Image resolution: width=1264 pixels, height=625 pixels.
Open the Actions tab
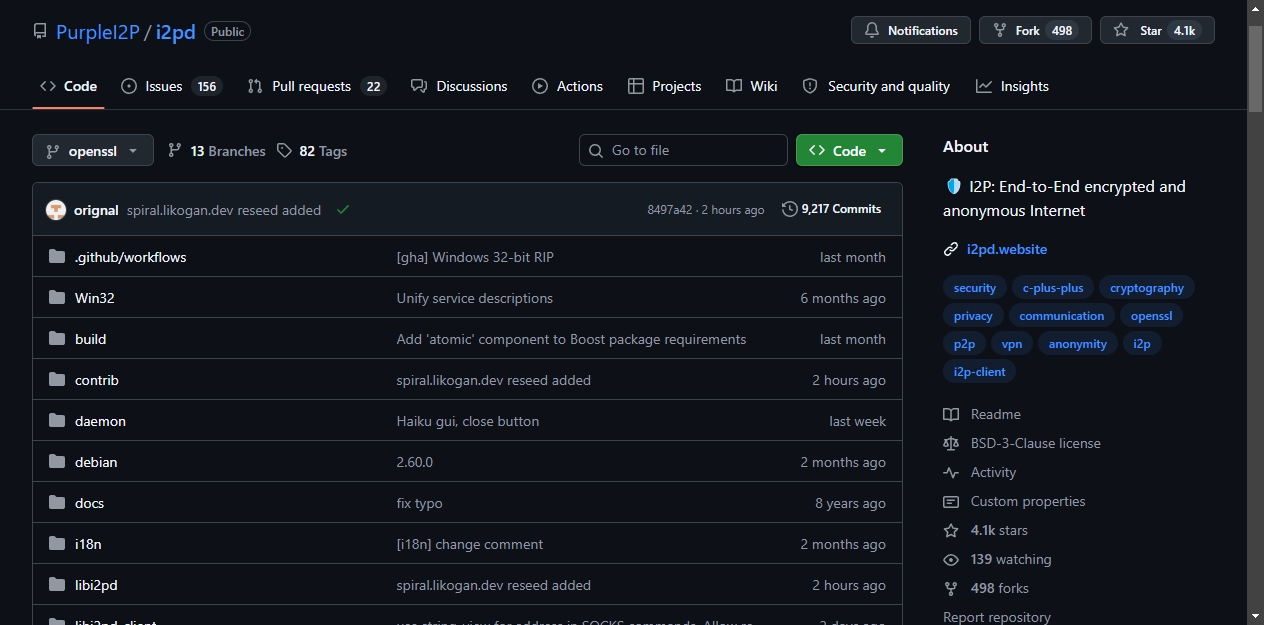click(x=567, y=86)
